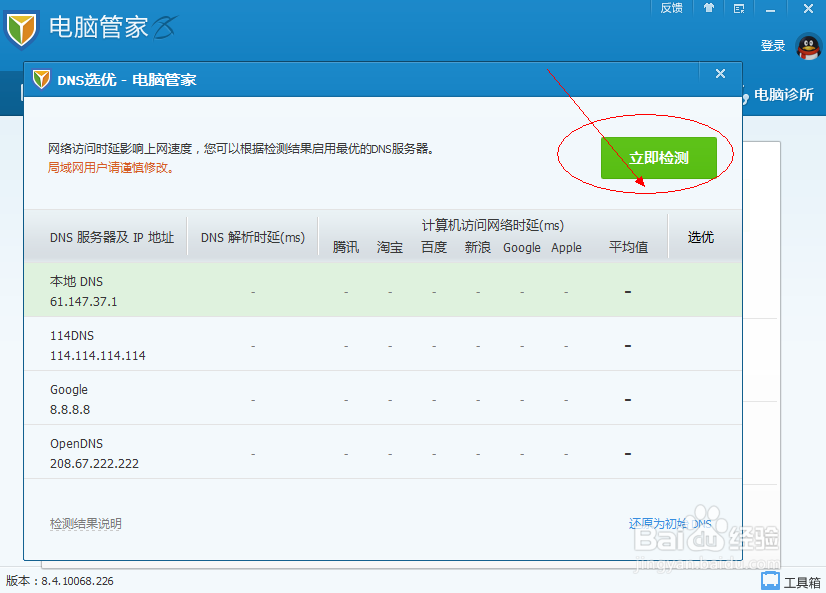Click the 平均值 column header
Screen dimensions: 826x593
(x=628, y=248)
